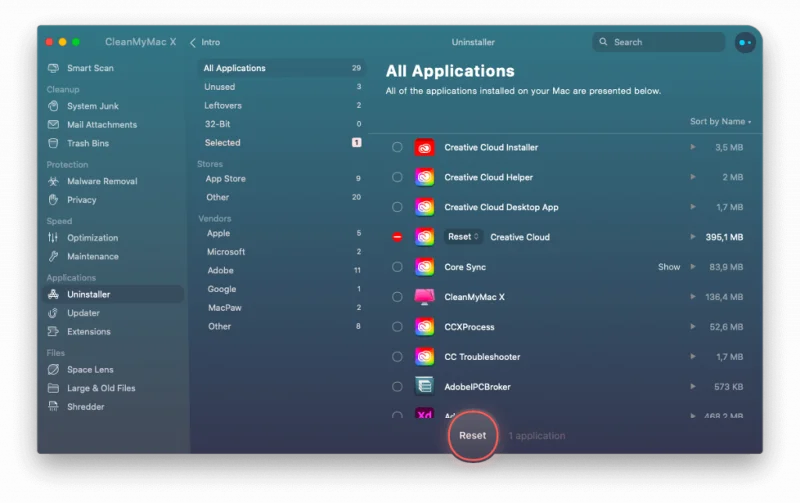
Task: Click the large round Reset button
Action: click(x=472, y=436)
